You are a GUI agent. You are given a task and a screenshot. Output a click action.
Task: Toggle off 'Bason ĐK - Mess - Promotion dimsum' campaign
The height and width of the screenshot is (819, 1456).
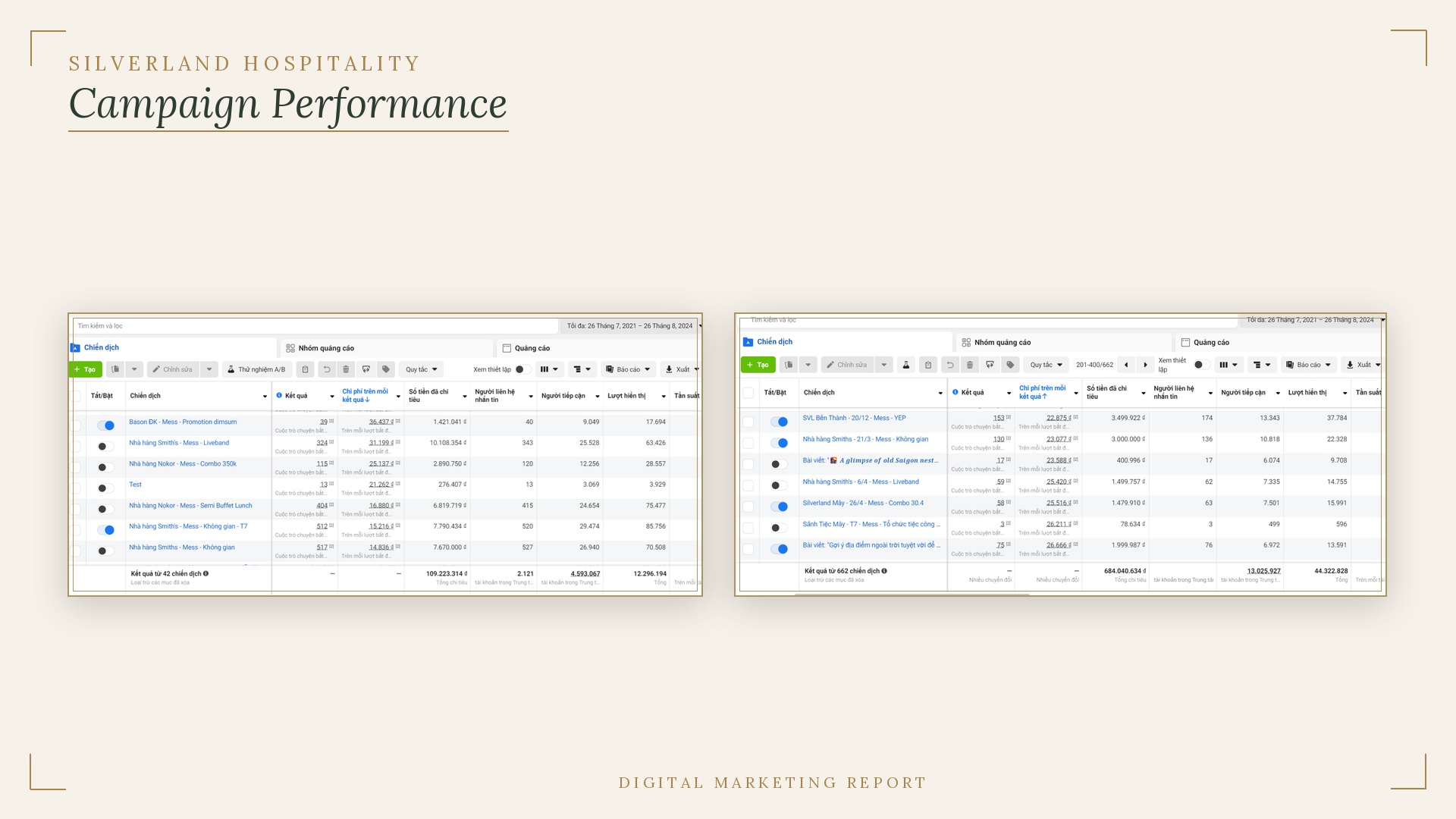106,425
